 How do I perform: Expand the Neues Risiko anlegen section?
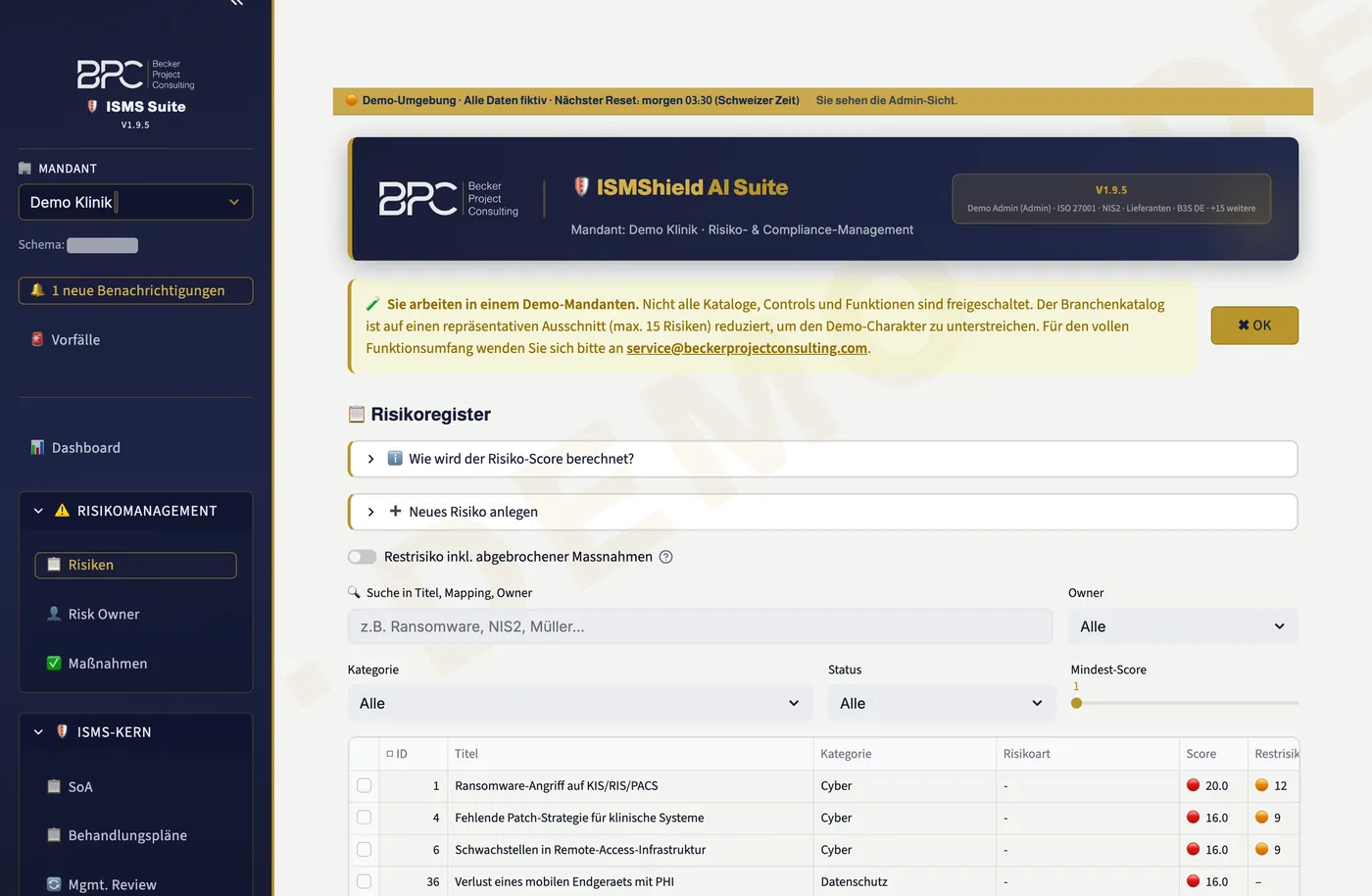pyautogui.click(x=823, y=512)
